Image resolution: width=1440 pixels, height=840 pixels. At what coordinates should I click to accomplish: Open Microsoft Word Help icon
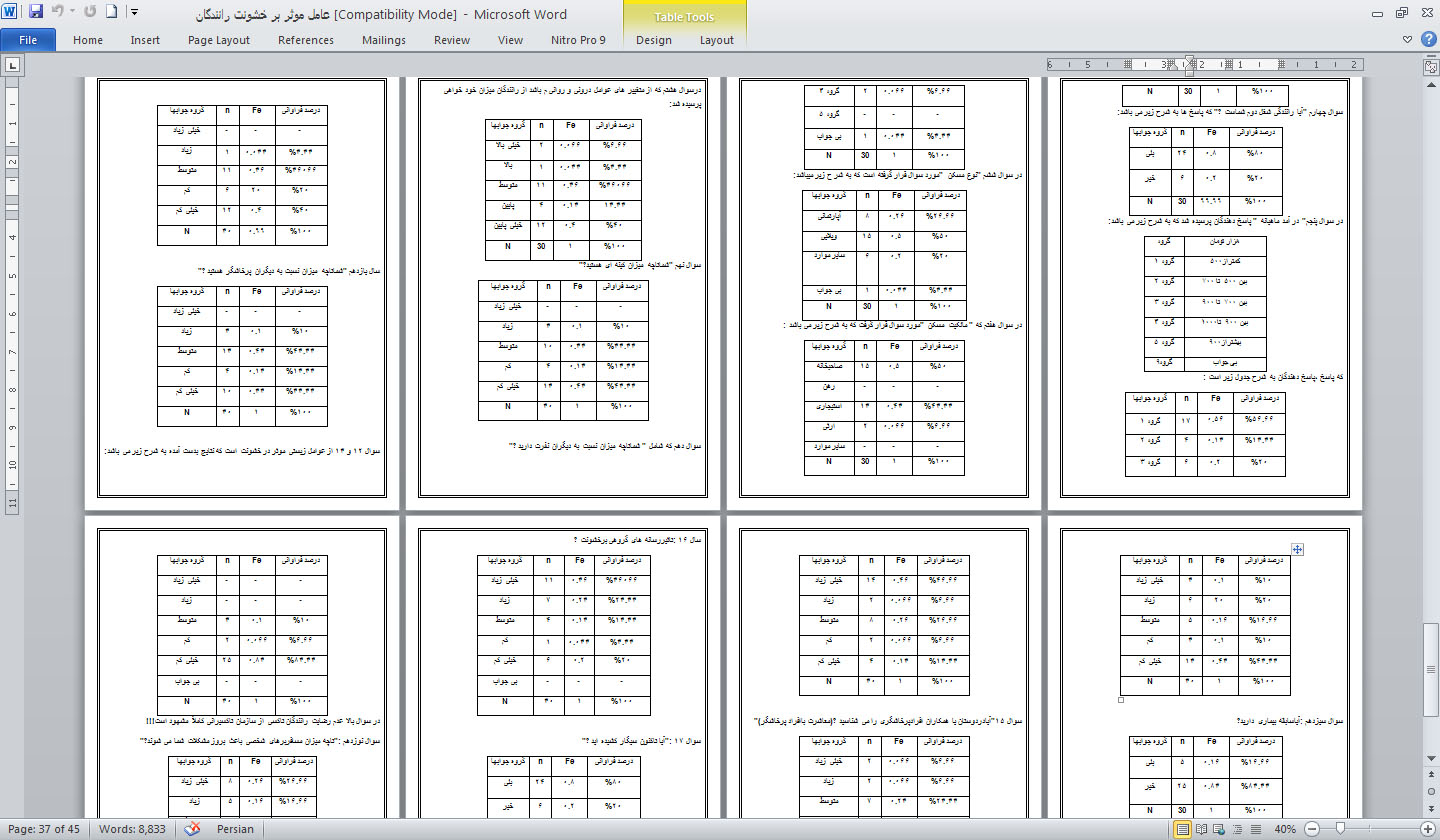1427,40
